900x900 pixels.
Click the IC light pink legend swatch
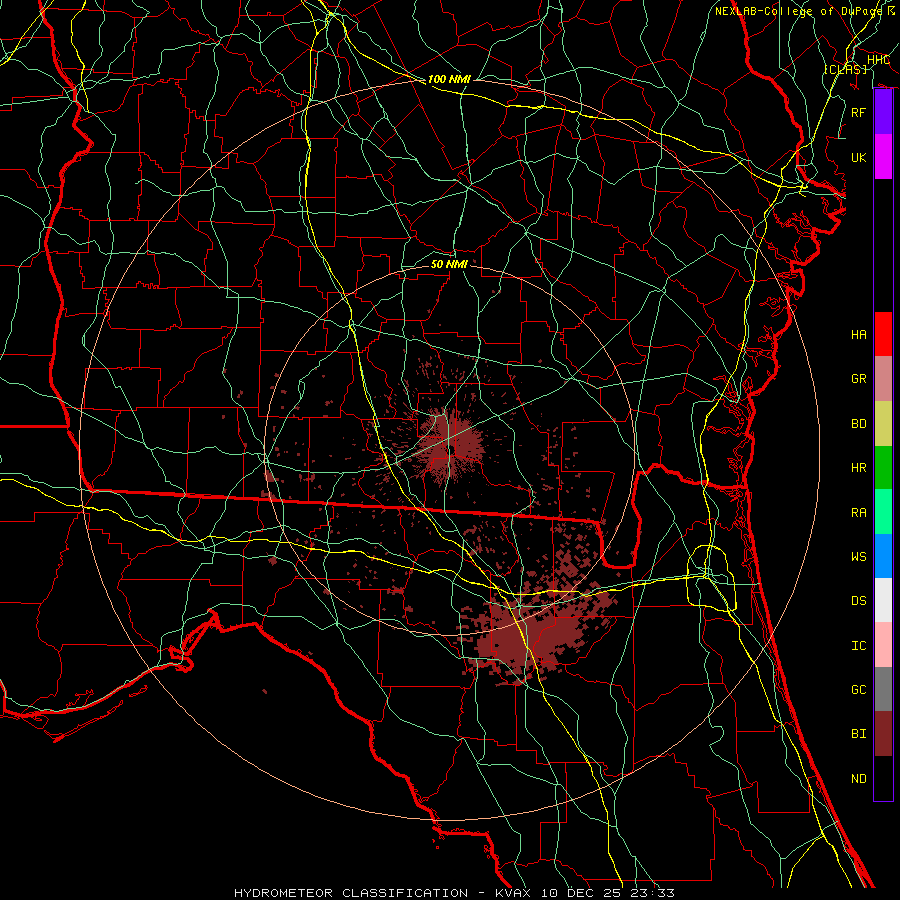(x=883, y=645)
